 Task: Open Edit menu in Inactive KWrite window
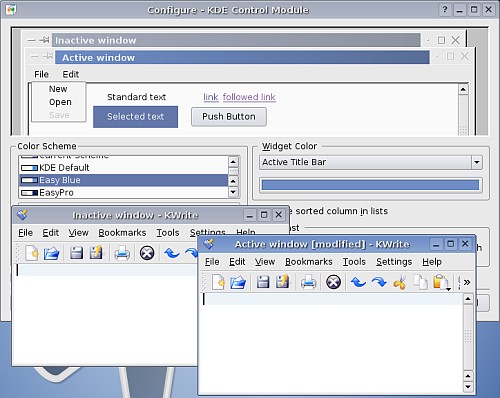point(50,233)
